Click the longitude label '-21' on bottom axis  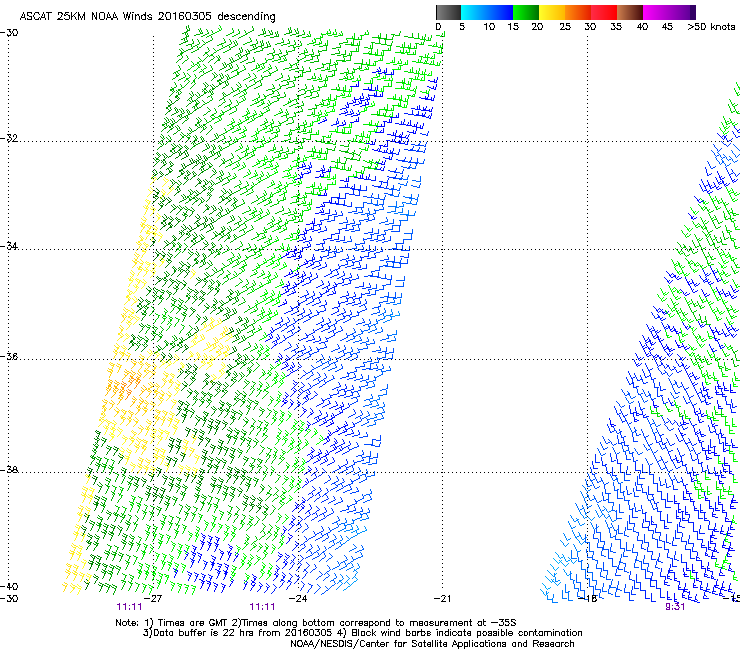coord(442,599)
